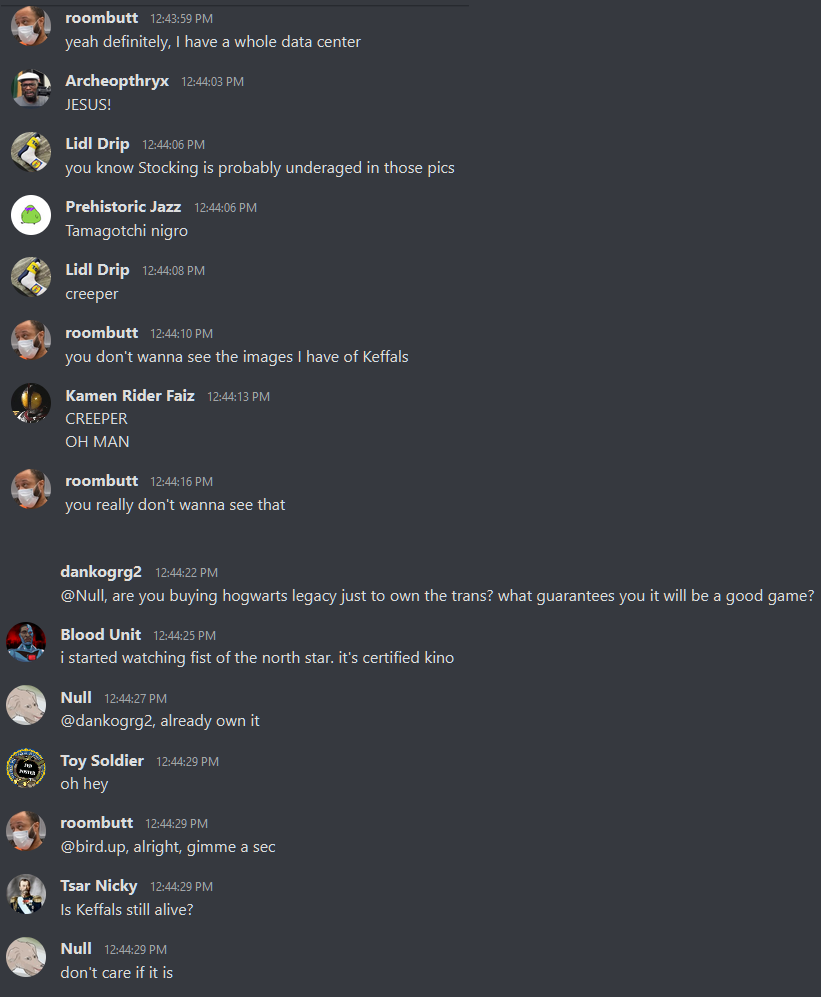
Task: Open Tsar Nicky's portrait avatar
Action: point(26,893)
